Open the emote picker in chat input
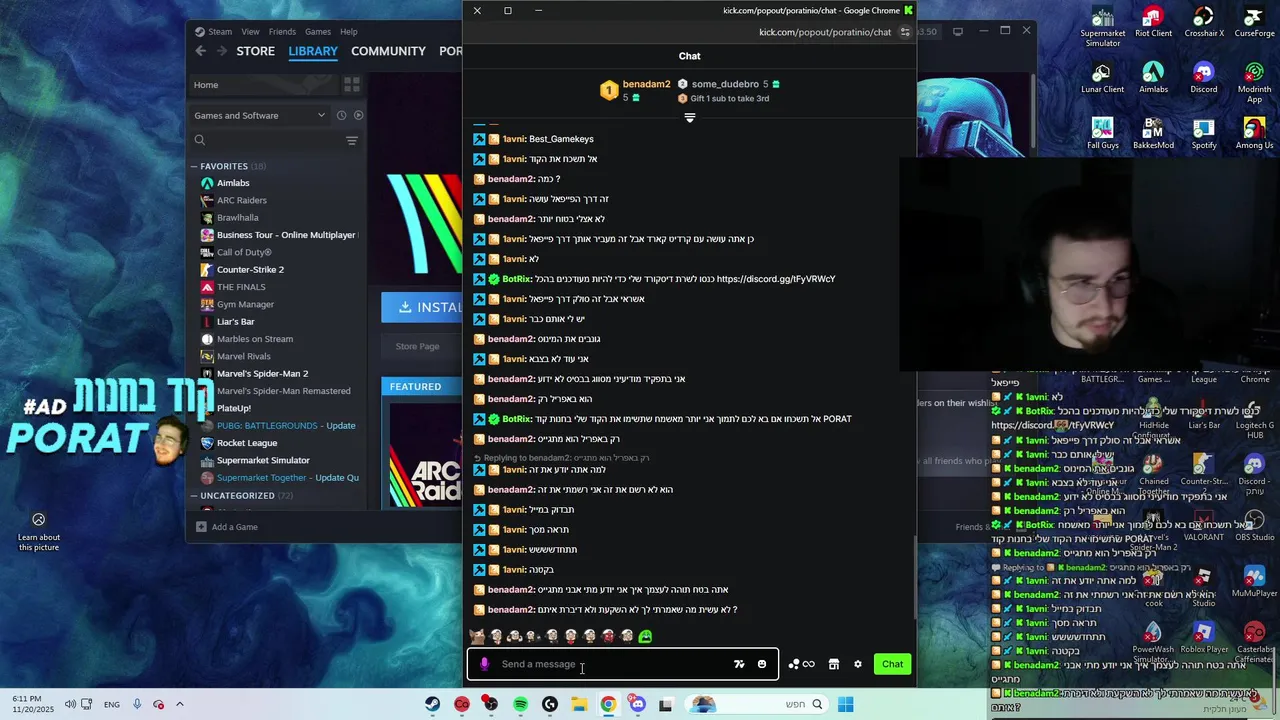The image size is (1280, 720). point(762,664)
